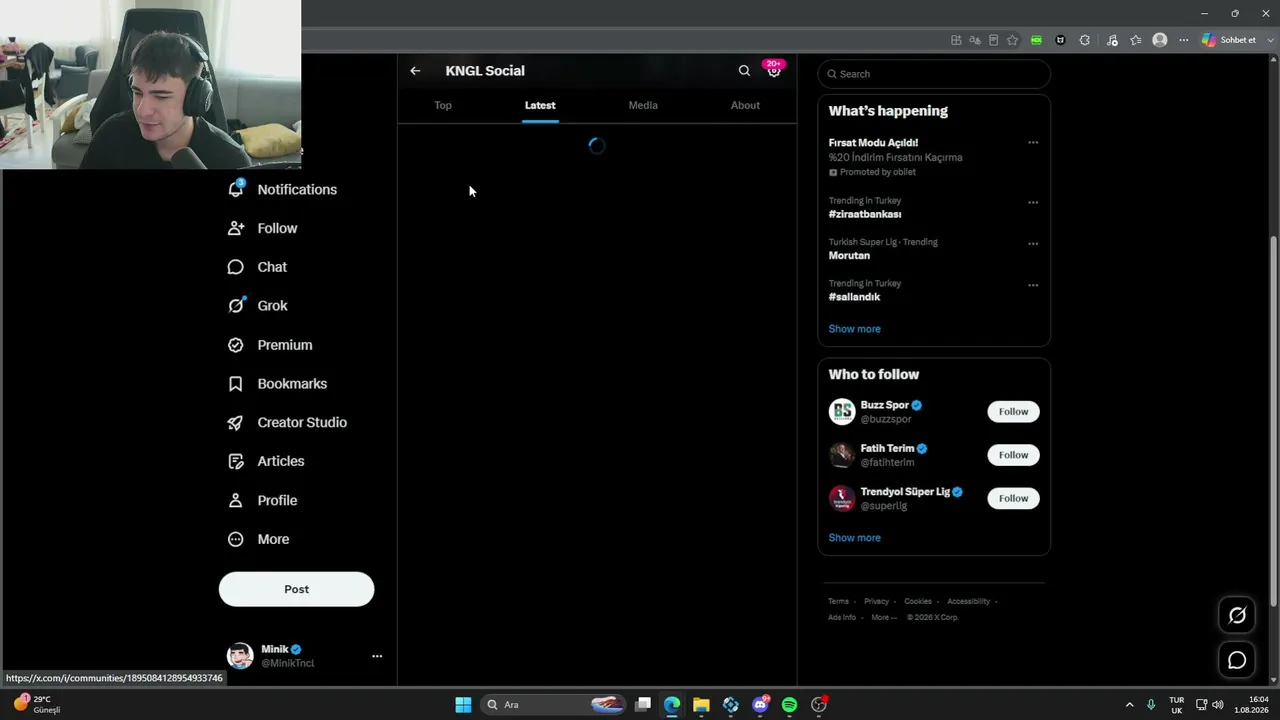Viewport: 1280px width, 720px height.
Task: Translate this page via toolbar icon
Action: 975,40
